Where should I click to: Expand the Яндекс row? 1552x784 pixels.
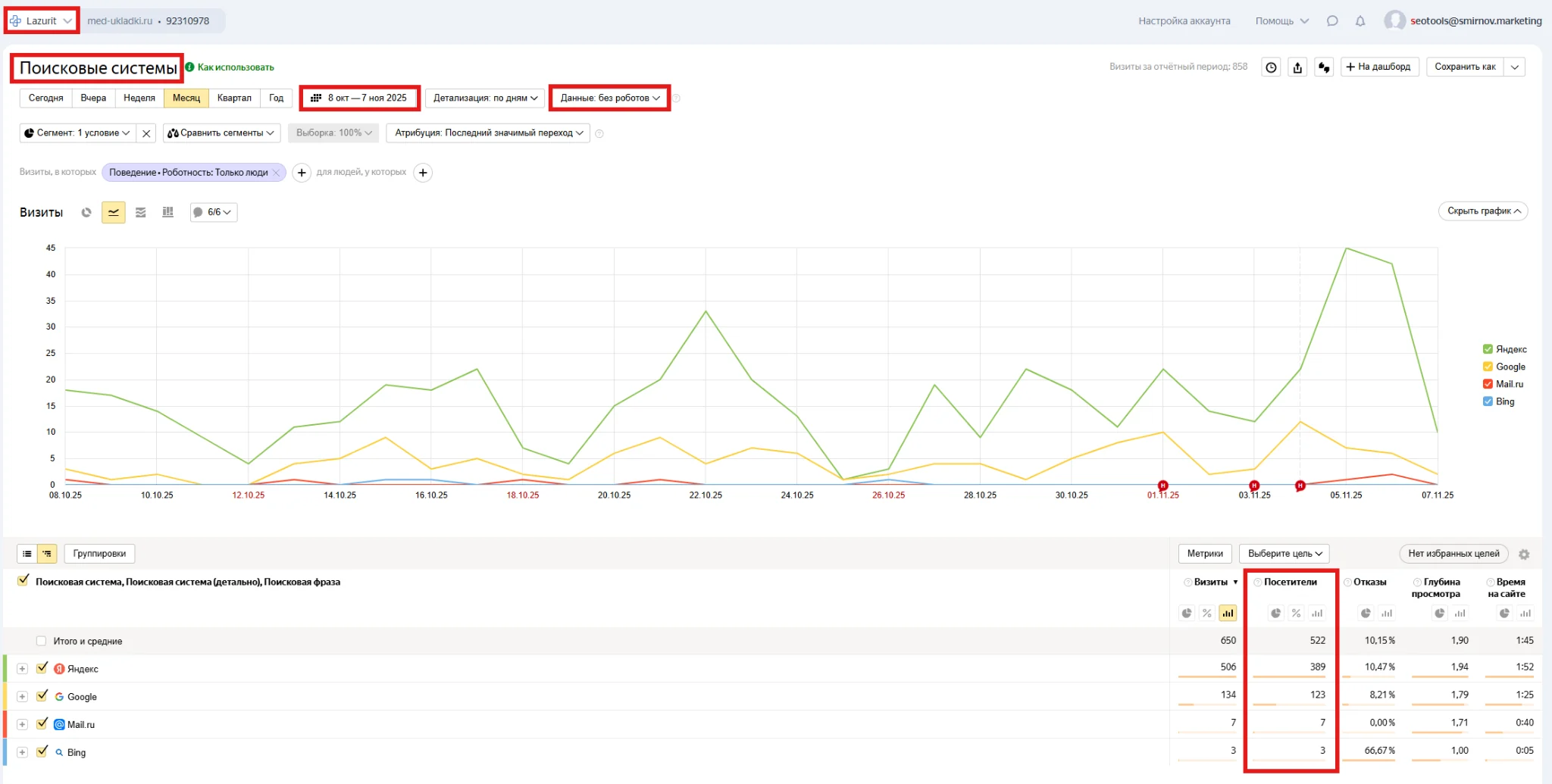(22, 669)
